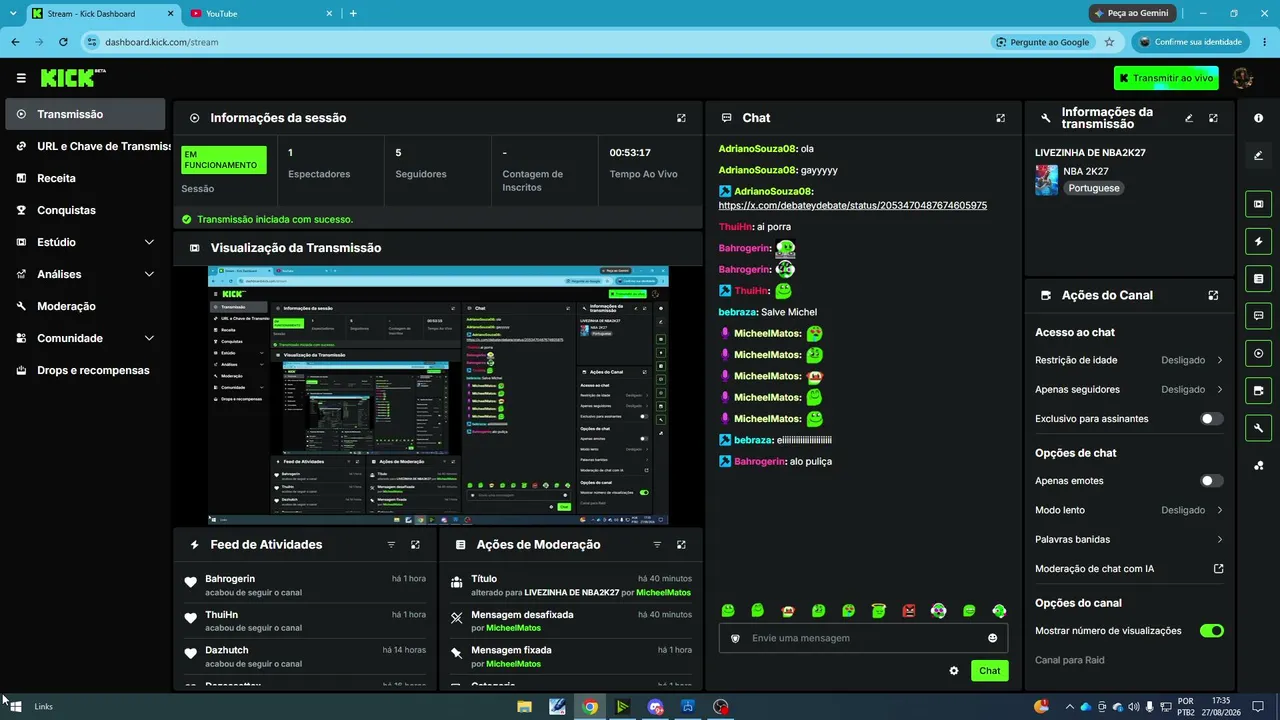1280x720 pixels.
Task: Expand the Feed de Atividades panel
Action: [415, 545]
